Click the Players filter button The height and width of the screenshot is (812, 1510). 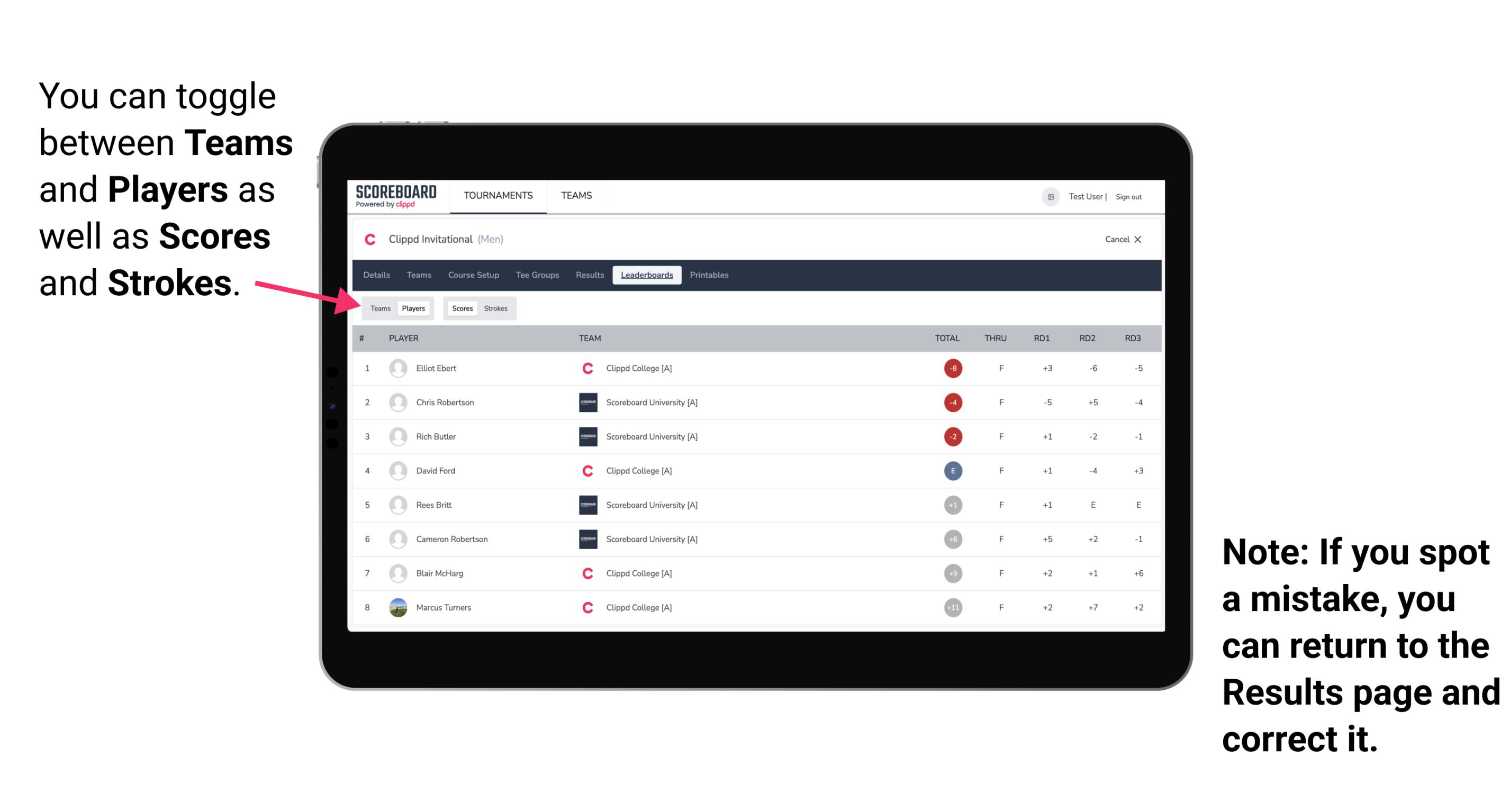(x=412, y=308)
